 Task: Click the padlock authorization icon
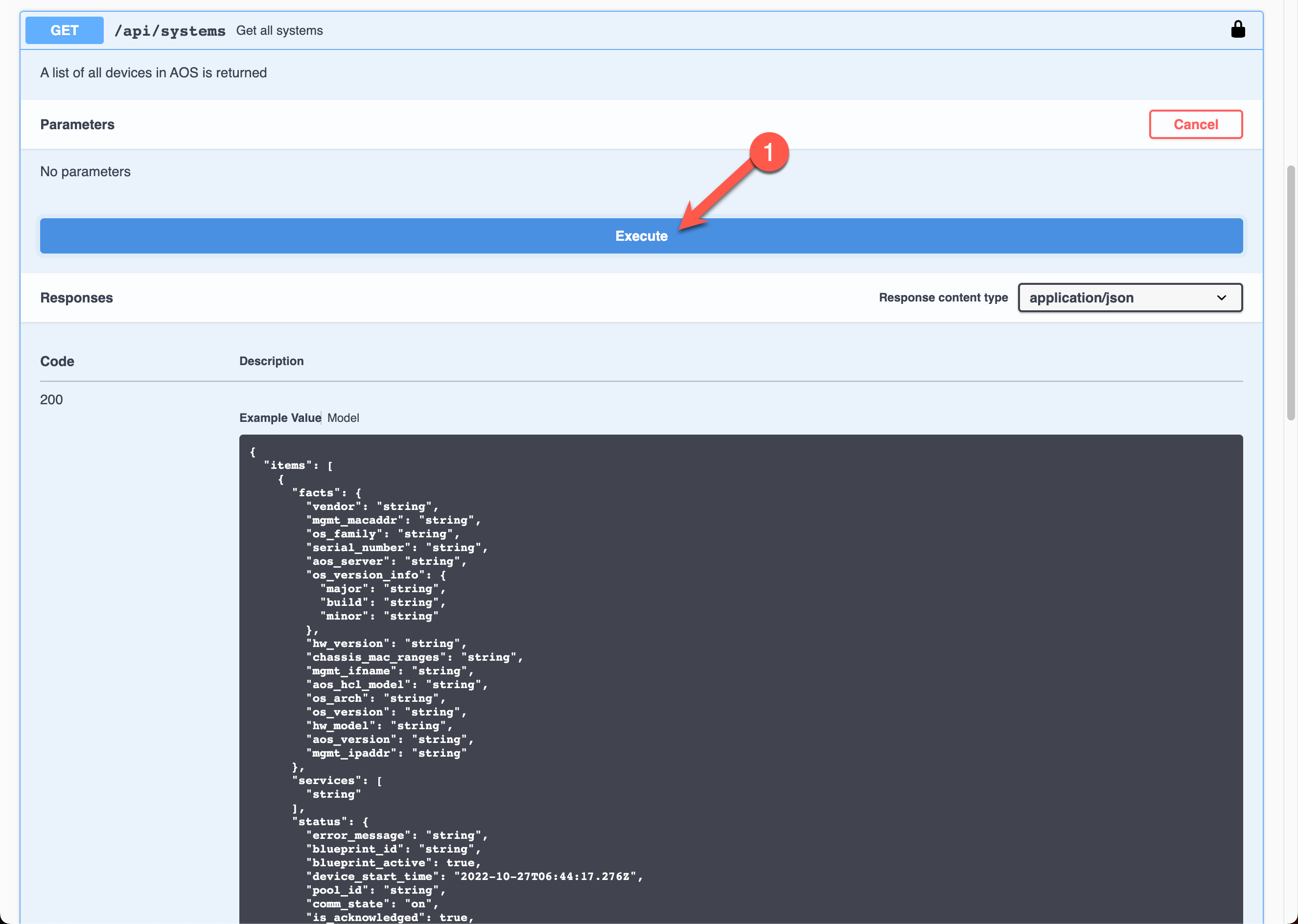[x=1239, y=29]
